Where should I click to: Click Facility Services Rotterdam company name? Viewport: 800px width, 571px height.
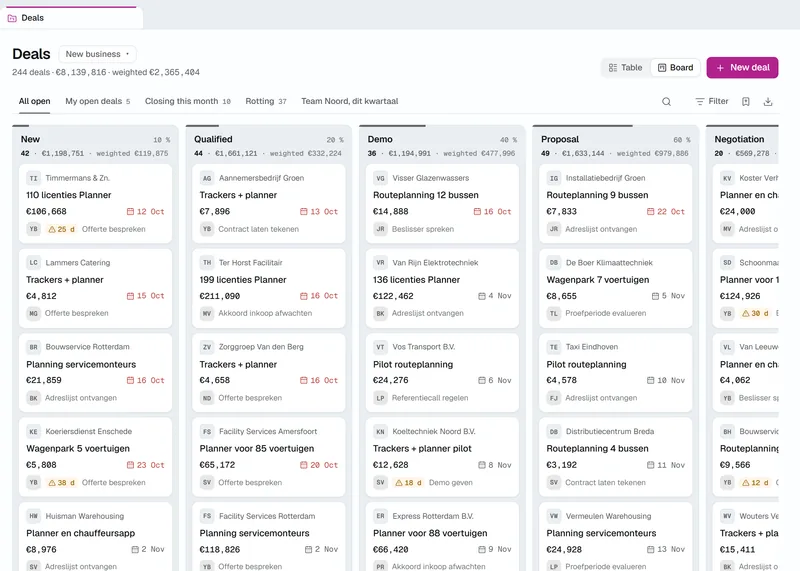tap(267, 516)
